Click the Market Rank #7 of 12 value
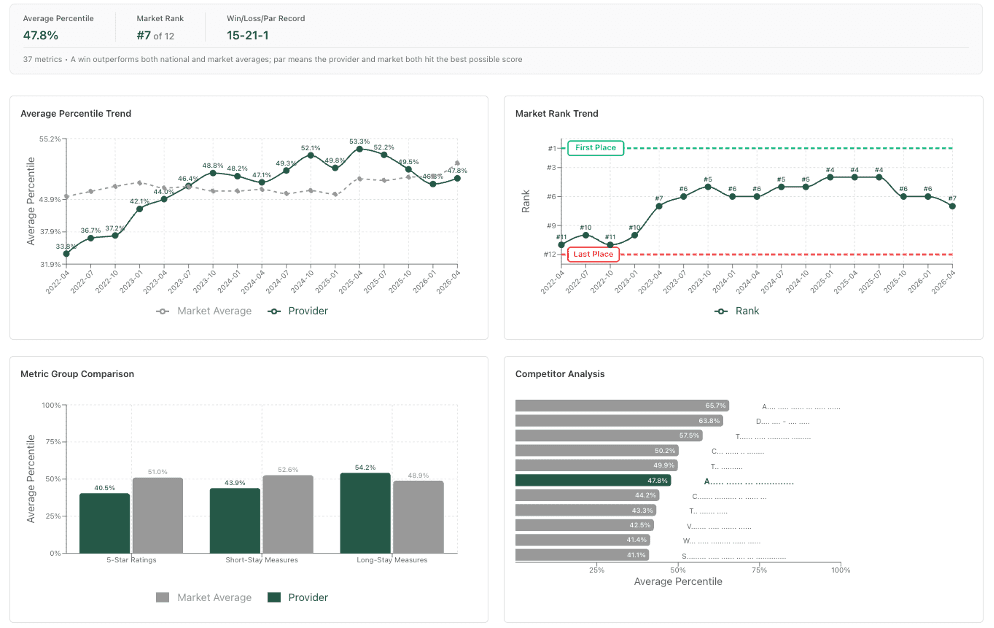Viewport: 994px width, 628px height. [155, 35]
